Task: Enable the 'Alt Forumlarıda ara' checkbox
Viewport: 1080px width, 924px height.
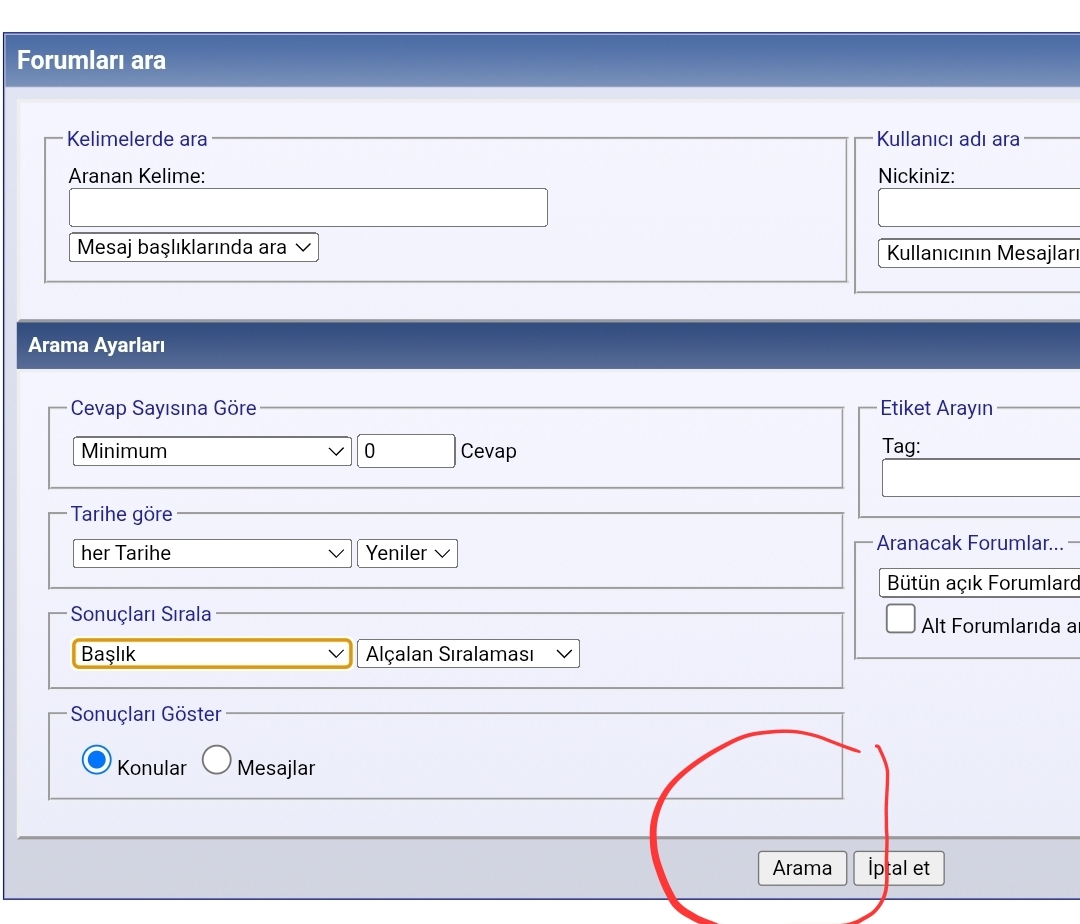Action: [901, 619]
